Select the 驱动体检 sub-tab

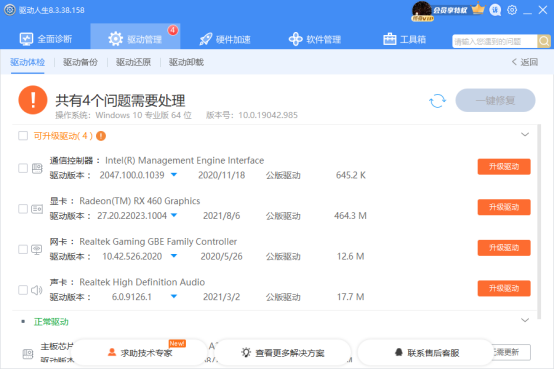[28, 62]
